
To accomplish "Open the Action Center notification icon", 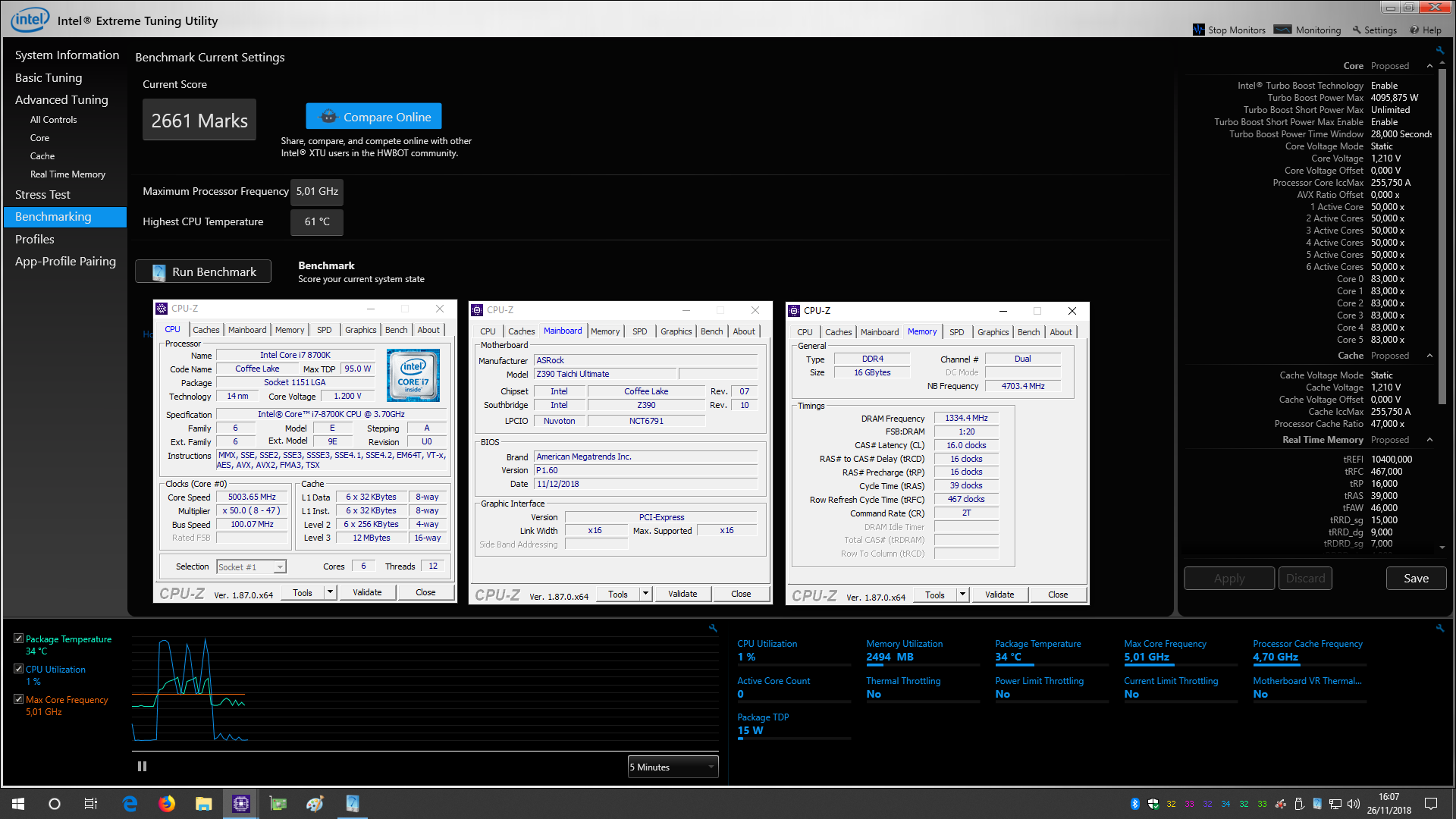I will (x=1431, y=804).
